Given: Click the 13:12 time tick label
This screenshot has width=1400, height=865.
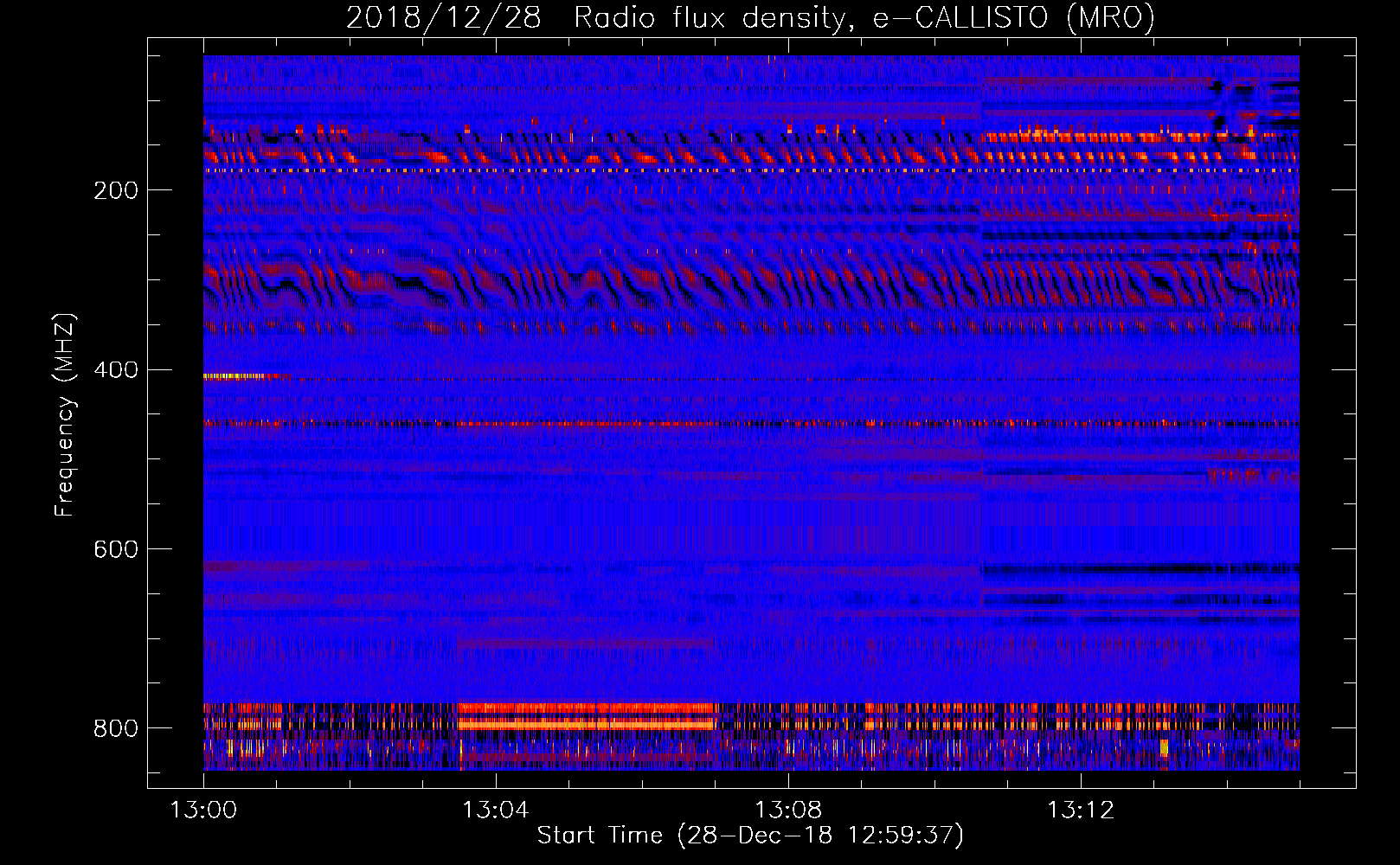Looking at the screenshot, I should click(1080, 811).
